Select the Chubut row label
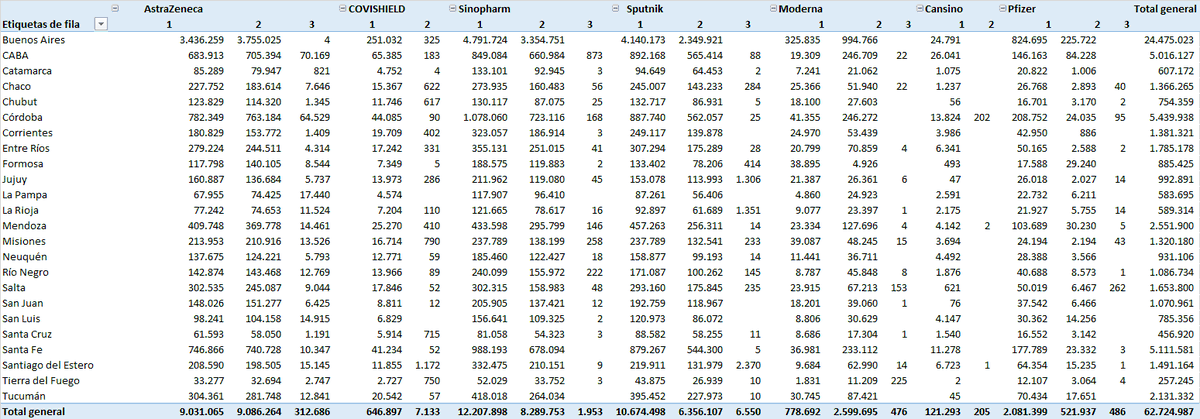The image size is (1200, 419). pyautogui.click(x=20, y=102)
